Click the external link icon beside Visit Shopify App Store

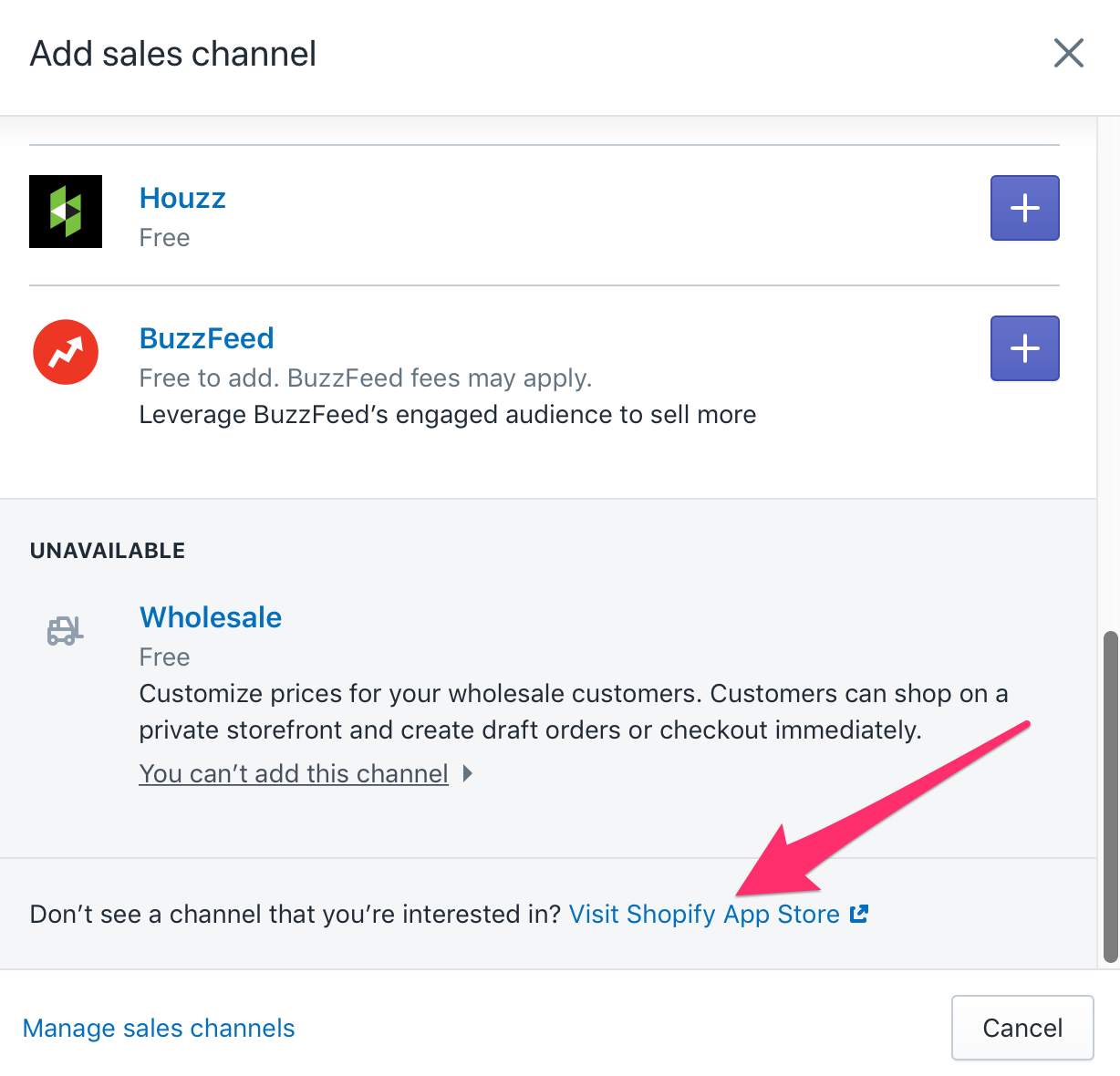point(858,913)
